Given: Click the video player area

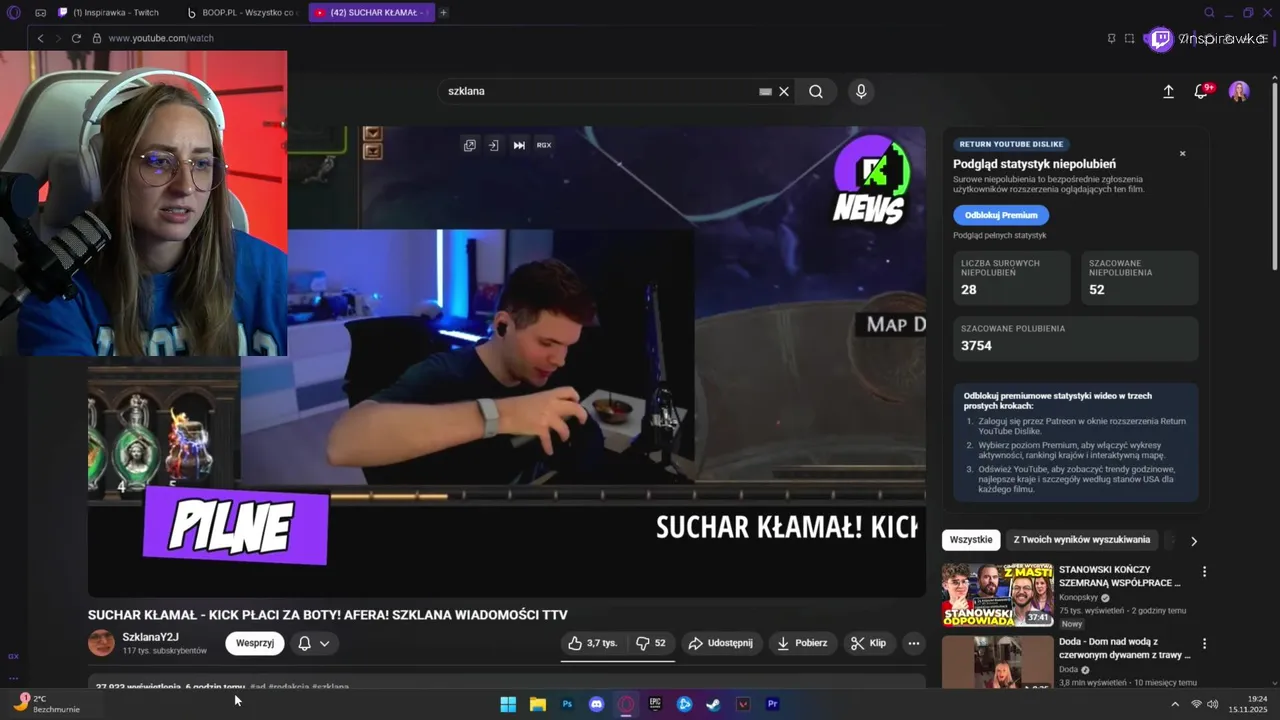Looking at the screenshot, I should coord(506,361).
